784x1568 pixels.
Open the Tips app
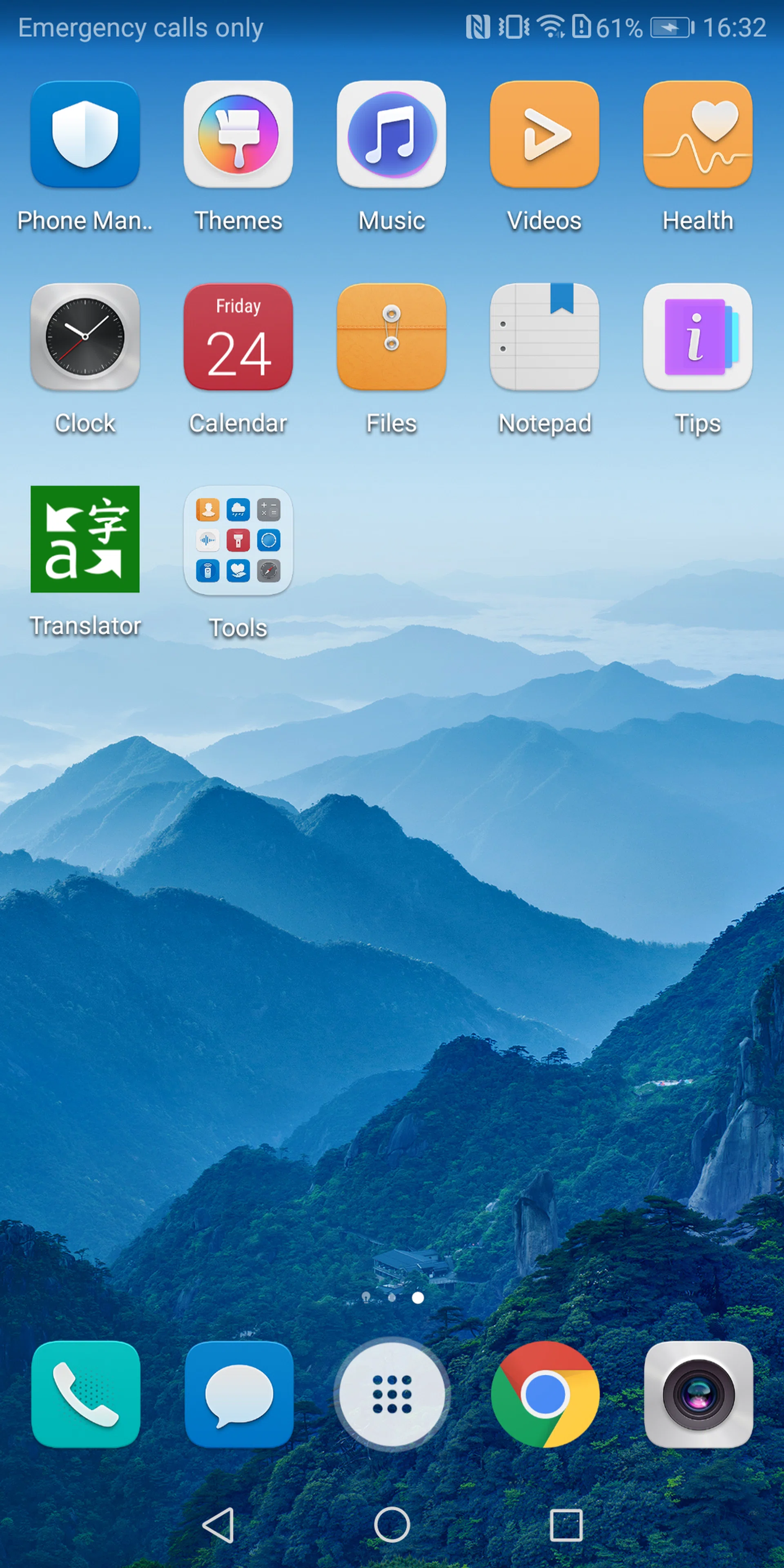coord(697,336)
